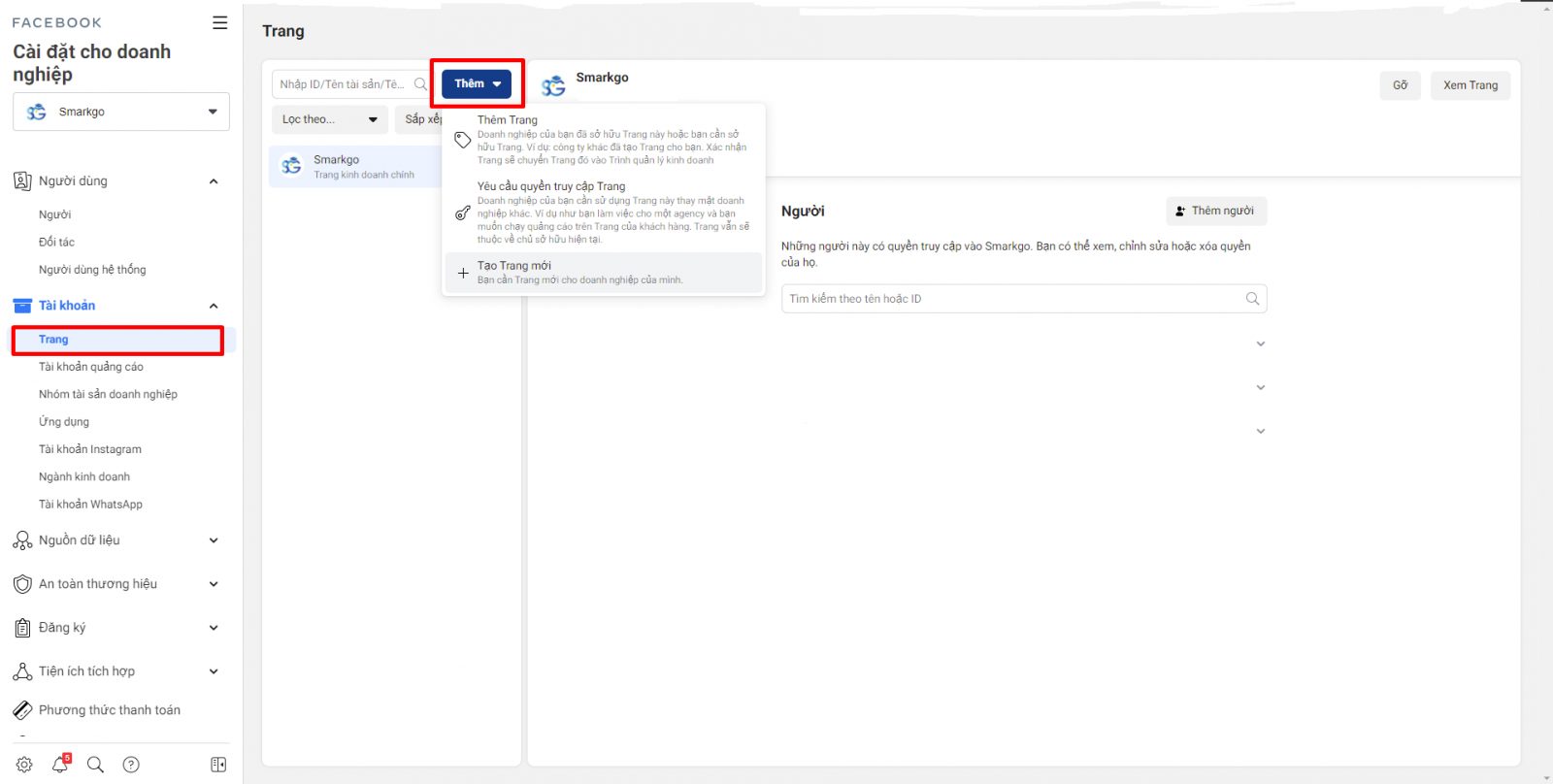Viewport: 1553px width, 784px height.
Task: Expand the Tiện ích tích hợp section
Action: click(x=214, y=671)
